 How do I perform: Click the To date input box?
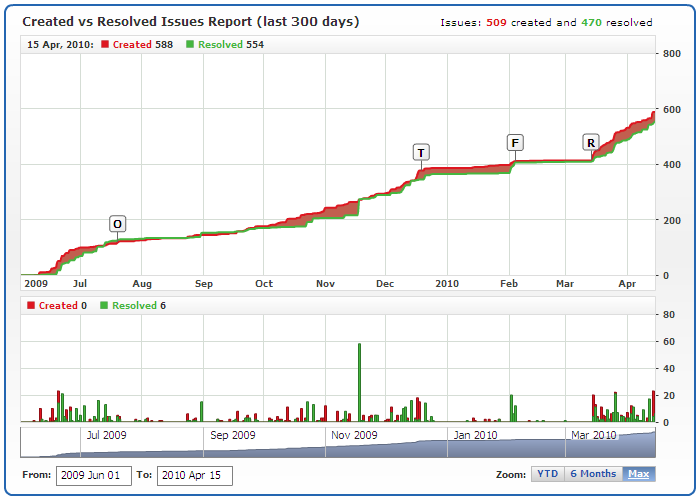click(195, 475)
